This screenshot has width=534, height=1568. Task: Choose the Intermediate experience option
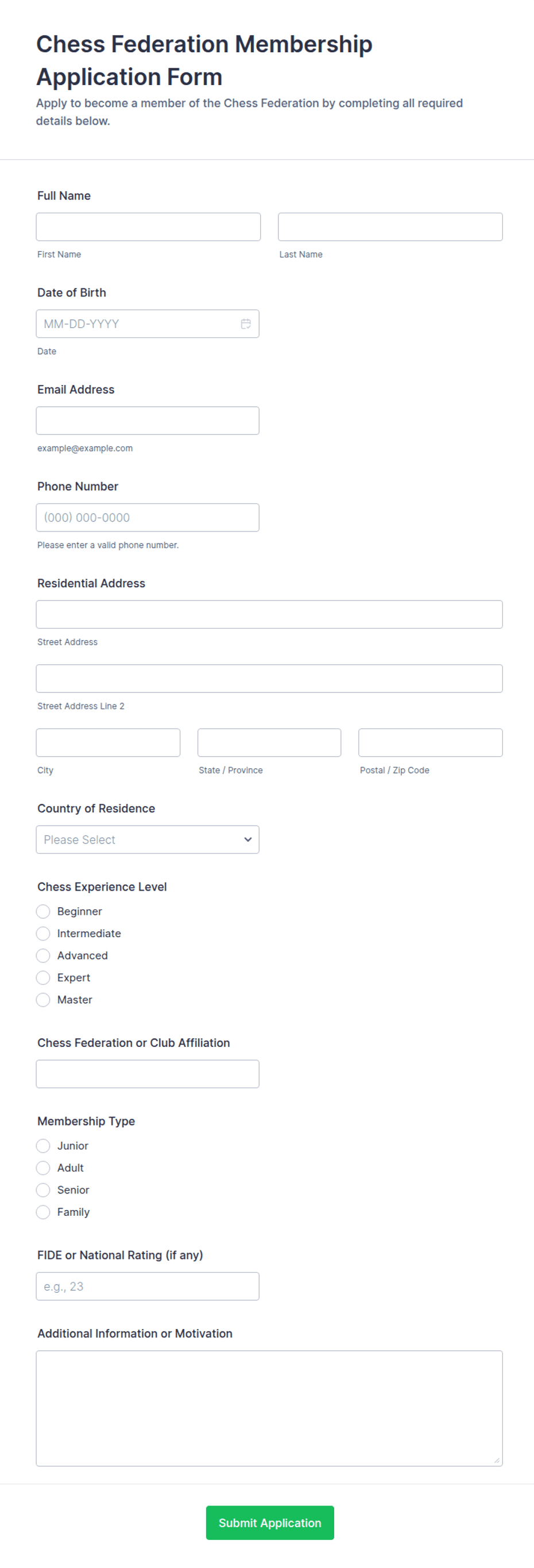[x=43, y=933]
